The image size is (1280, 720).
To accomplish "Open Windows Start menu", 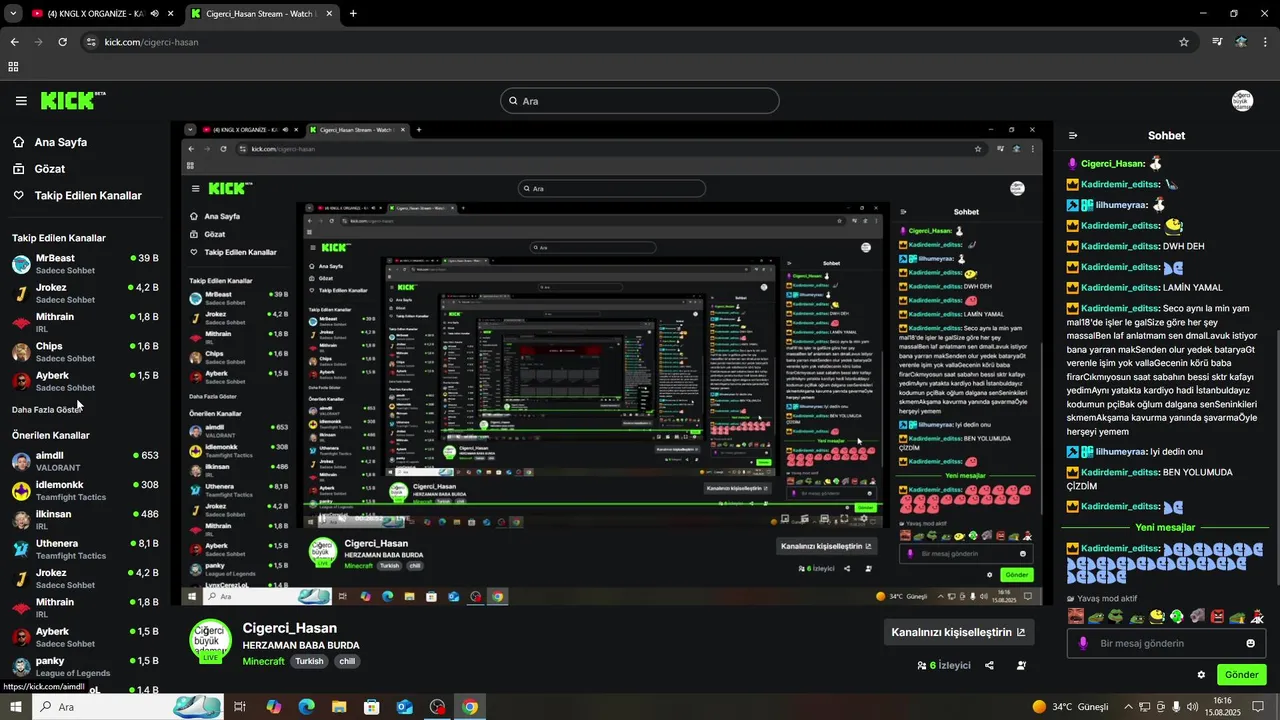I will click(x=15, y=707).
